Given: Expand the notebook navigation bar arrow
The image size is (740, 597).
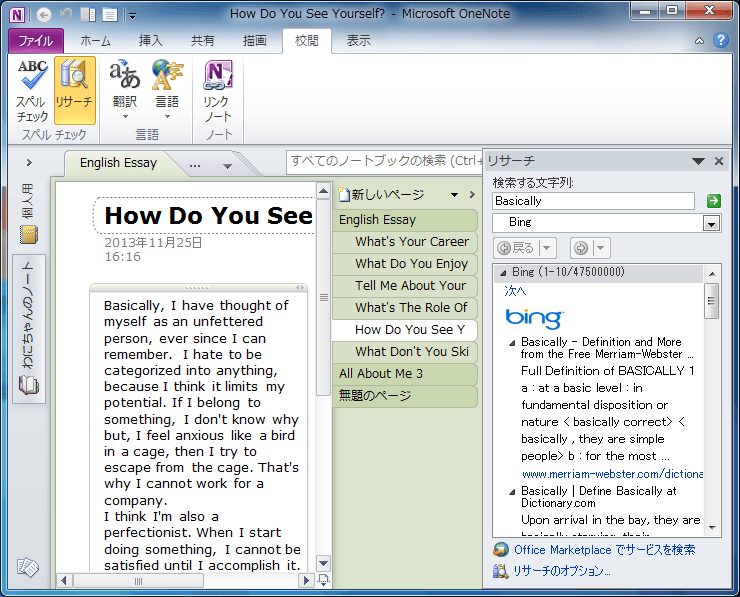Looking at the screenshot, I should [29, 163].
